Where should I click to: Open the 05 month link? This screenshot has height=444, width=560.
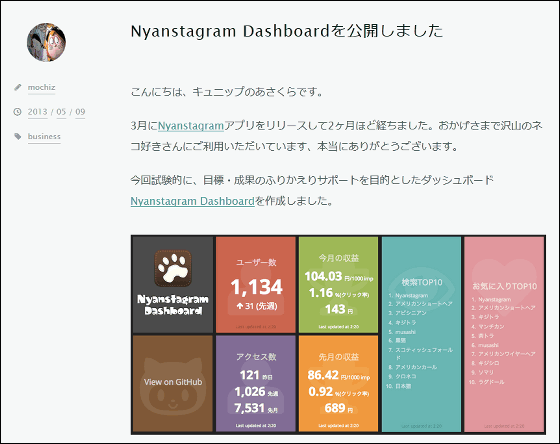click(61, 112)
